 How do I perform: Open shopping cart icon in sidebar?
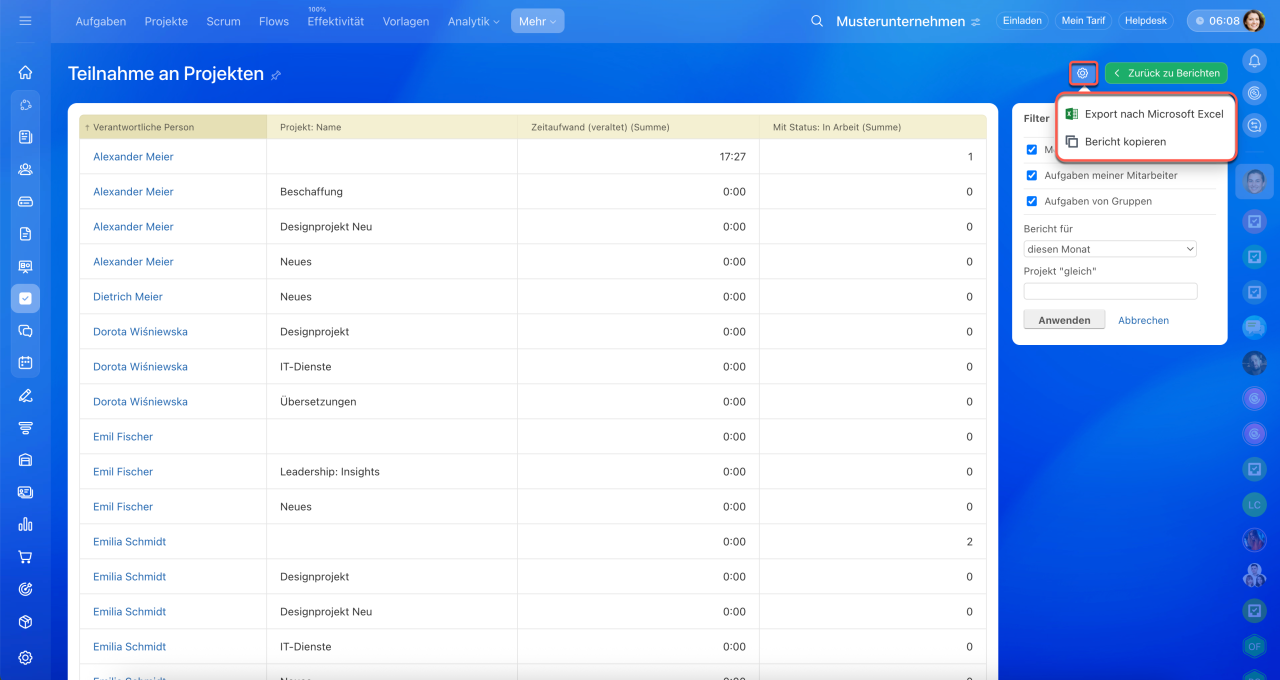(25, 557)
